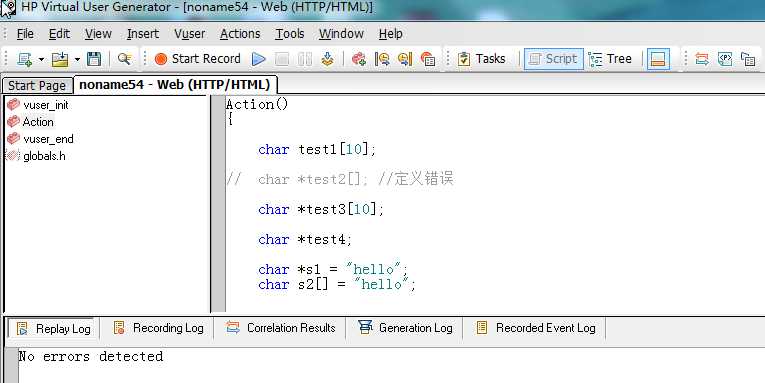The width and height of the screenshot is (765, 383).
Task: Click the Open Script folder icon
Action: [x=60, y=59]
